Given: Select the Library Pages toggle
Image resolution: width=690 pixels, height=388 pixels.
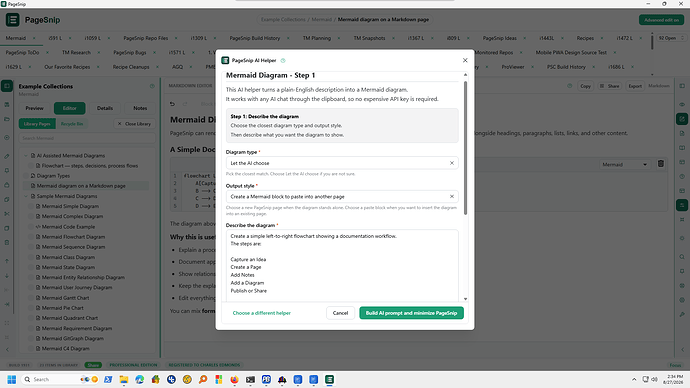Looking at the screenshot, I should click(x=37, y=124).
